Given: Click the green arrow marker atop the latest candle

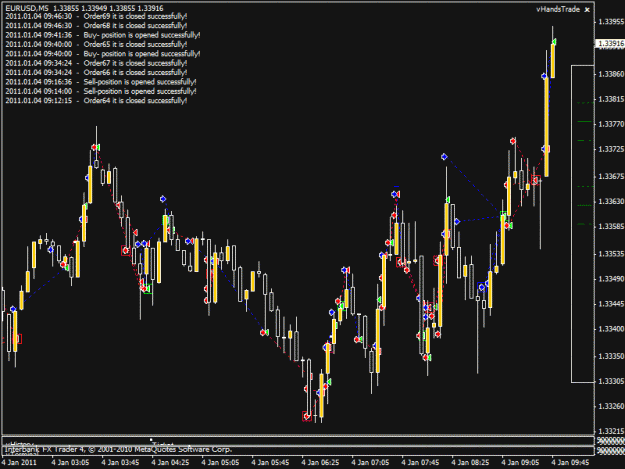Looking at the screenshot, I should point(554,42).
